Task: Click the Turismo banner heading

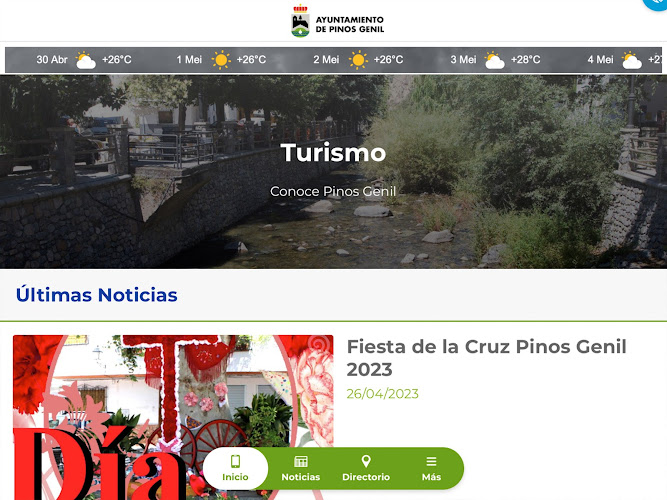Action: pos(333,152)
